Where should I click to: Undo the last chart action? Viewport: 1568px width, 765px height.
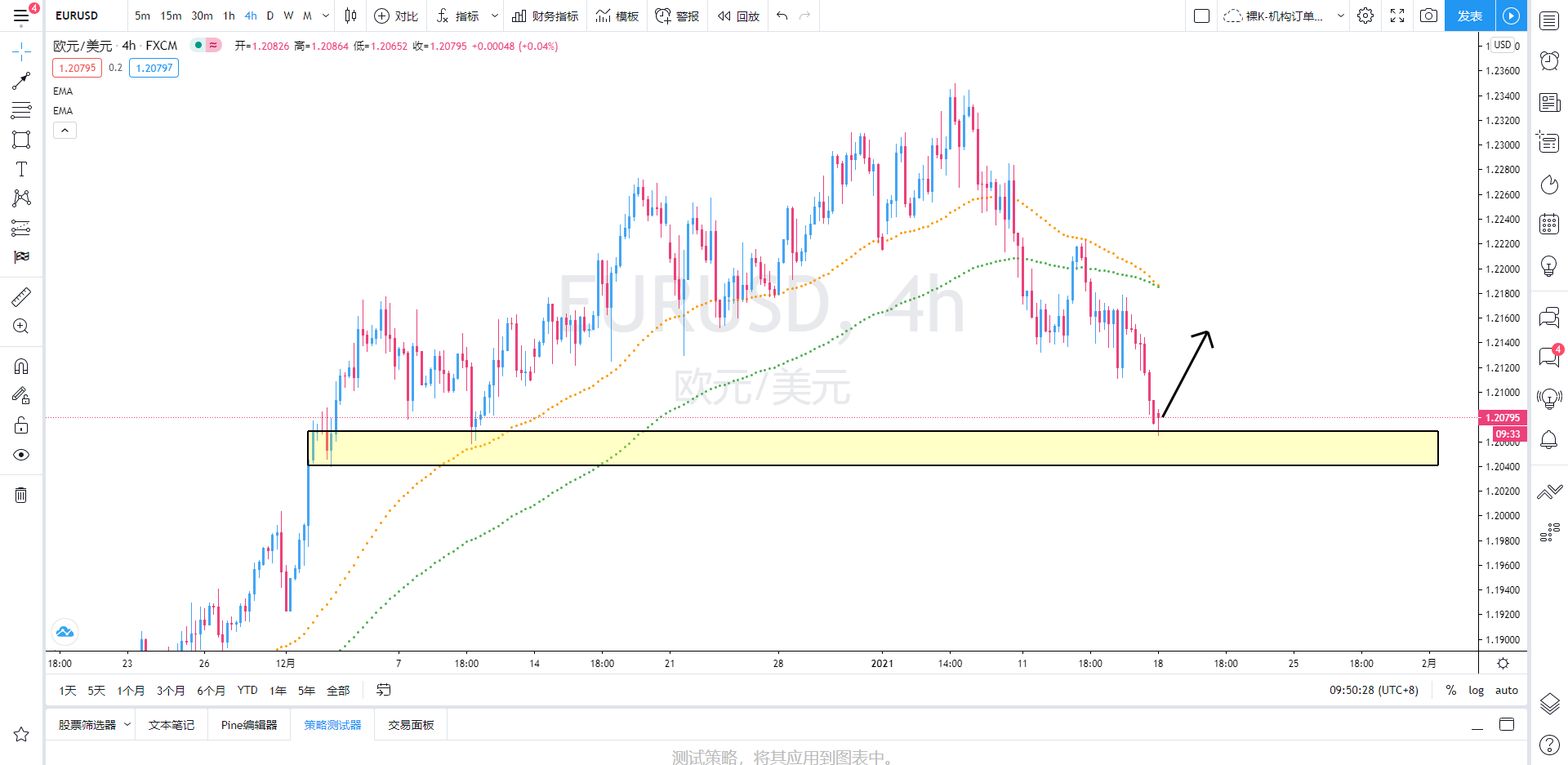(782, 16)
